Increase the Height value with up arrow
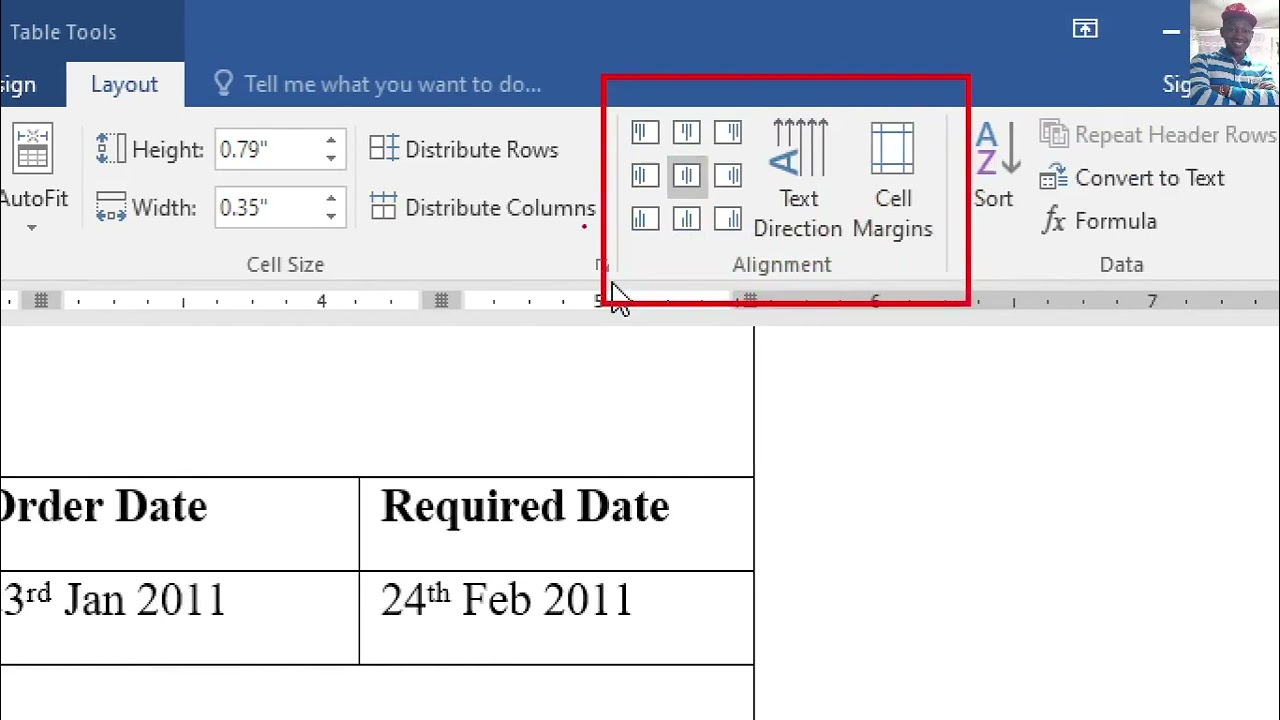1280x720 pixels. 331,142
